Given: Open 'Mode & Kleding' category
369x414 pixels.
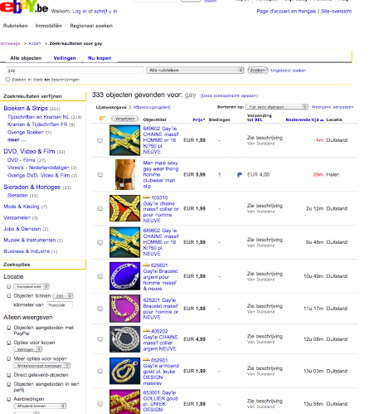Looking at the screenshot, I should click(21, 207).
